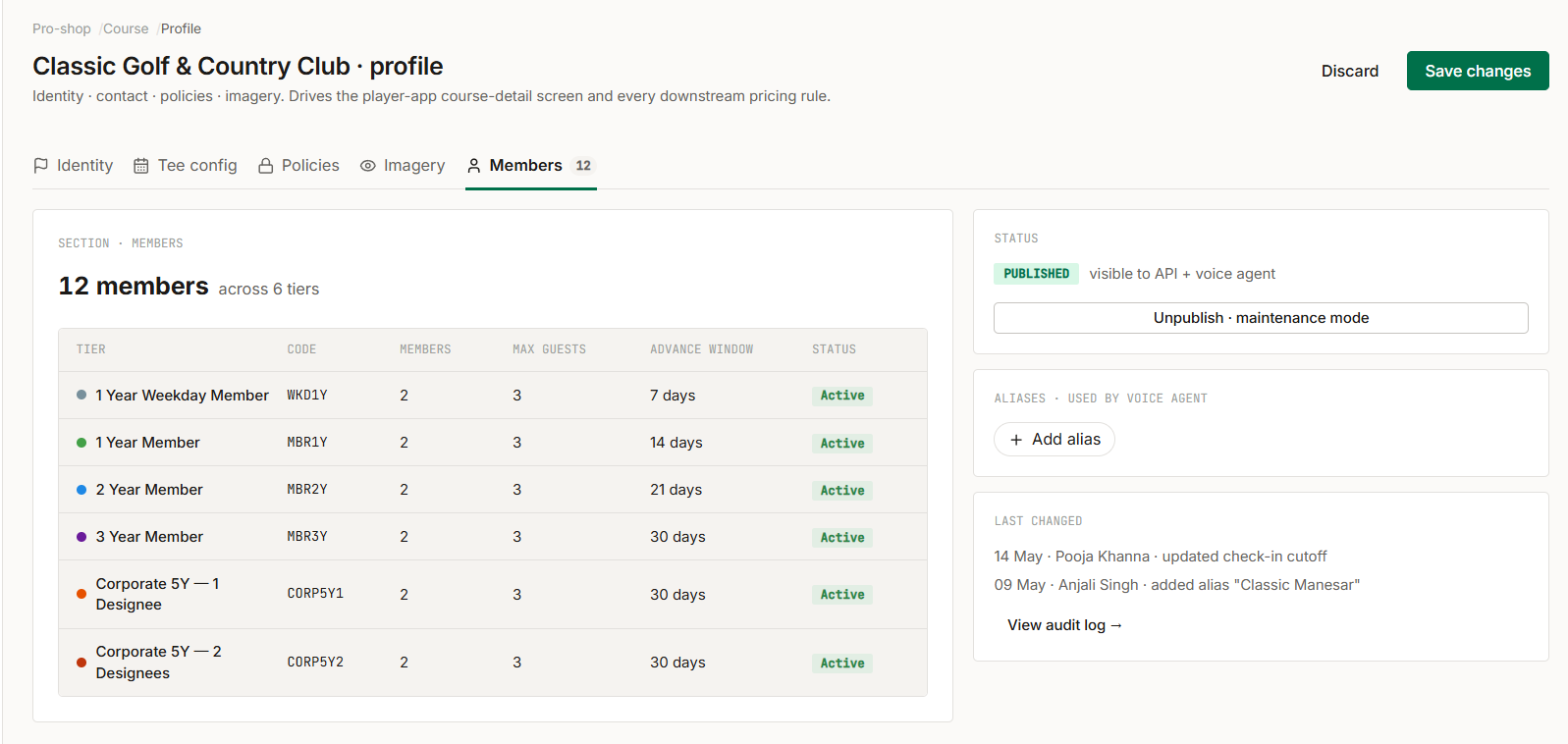Click Active status of MBR3Y row
This screenshot has height=744, width=1568.
click(842, 538)
